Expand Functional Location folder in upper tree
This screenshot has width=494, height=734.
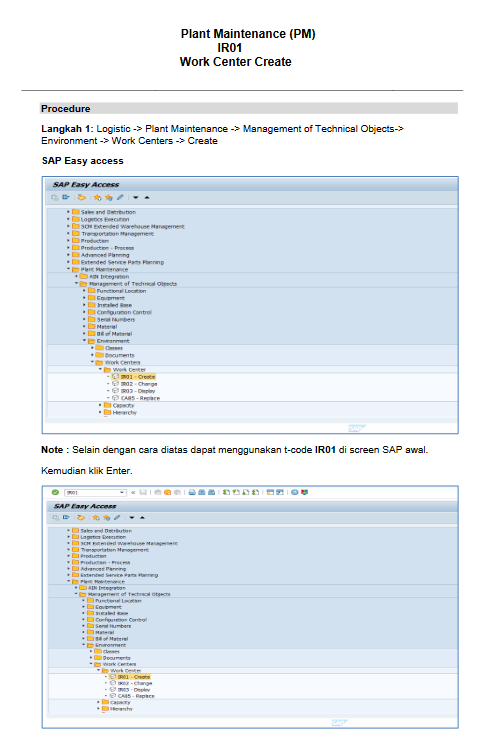tap(84, 291)
